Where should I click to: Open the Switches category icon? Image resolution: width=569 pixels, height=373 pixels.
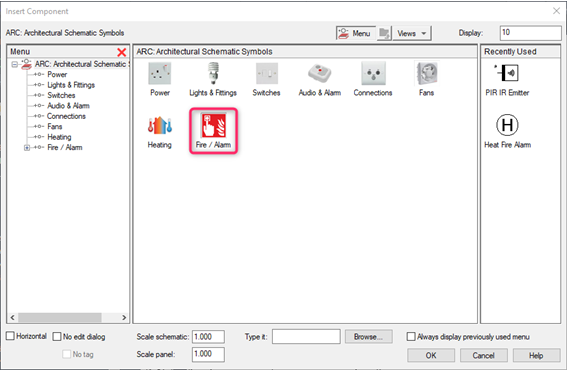(267, 74)
